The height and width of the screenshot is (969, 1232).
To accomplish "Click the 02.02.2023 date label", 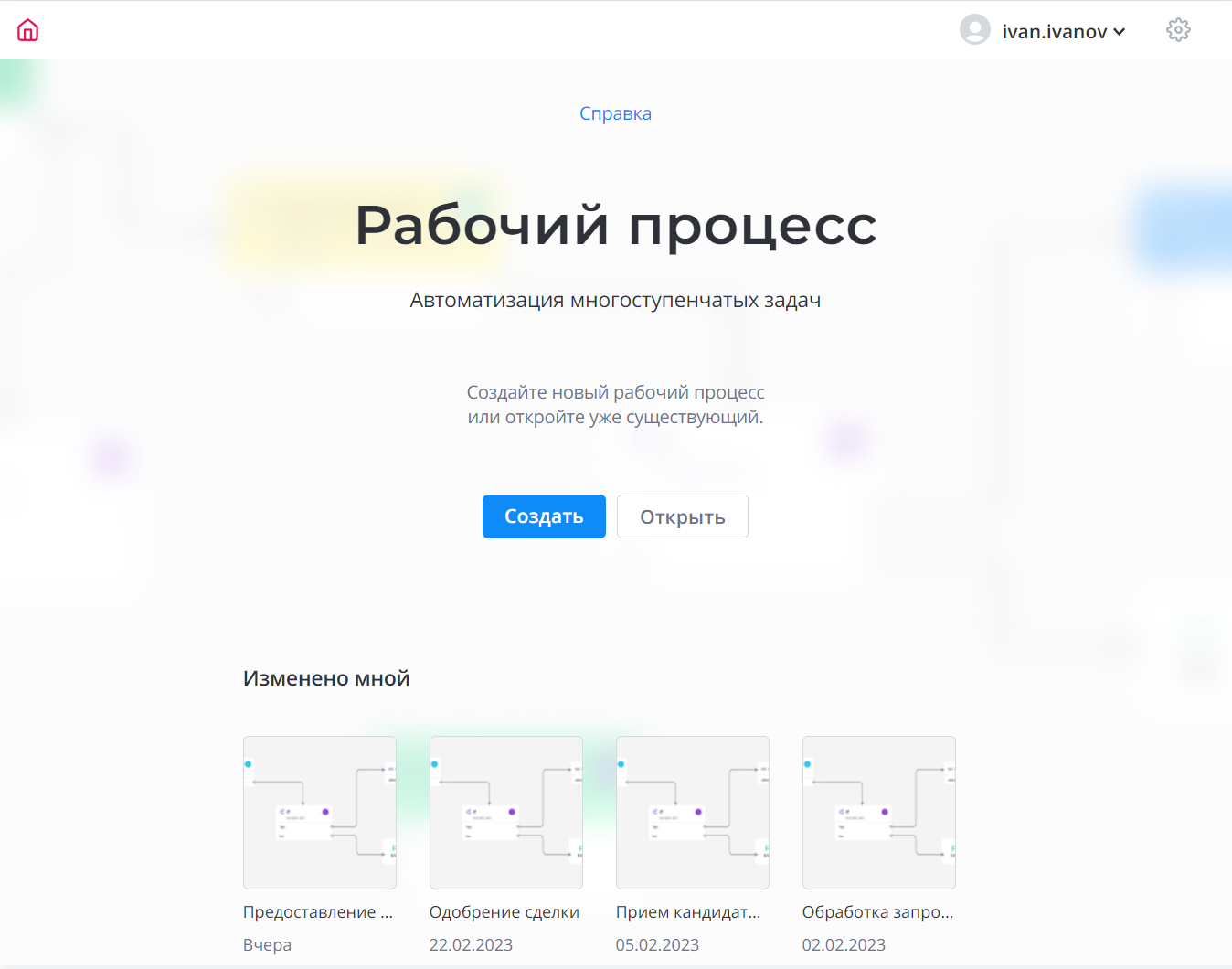I will pos(844,945).
